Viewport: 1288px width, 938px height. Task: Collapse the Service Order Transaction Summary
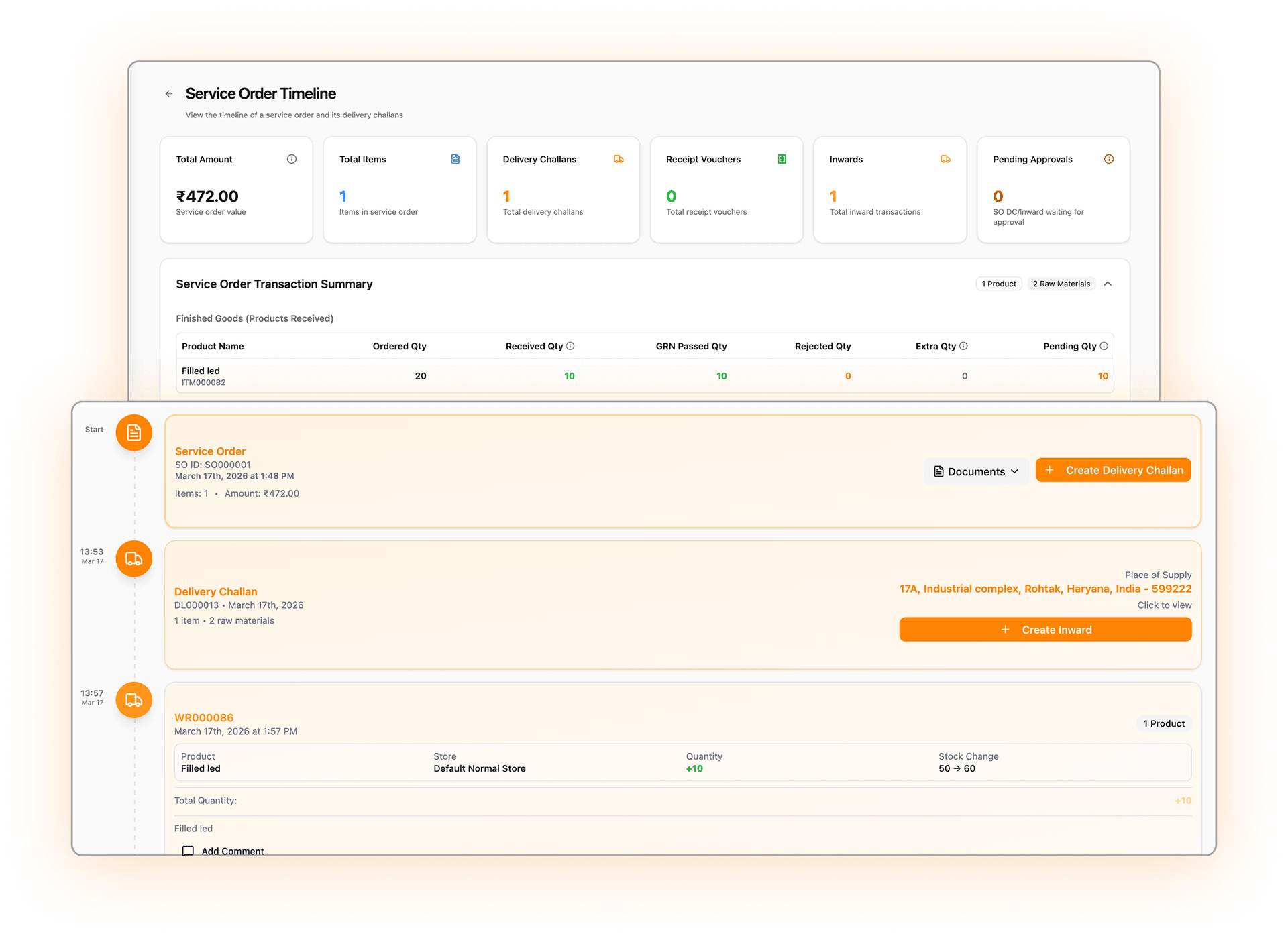(1108, 284)
